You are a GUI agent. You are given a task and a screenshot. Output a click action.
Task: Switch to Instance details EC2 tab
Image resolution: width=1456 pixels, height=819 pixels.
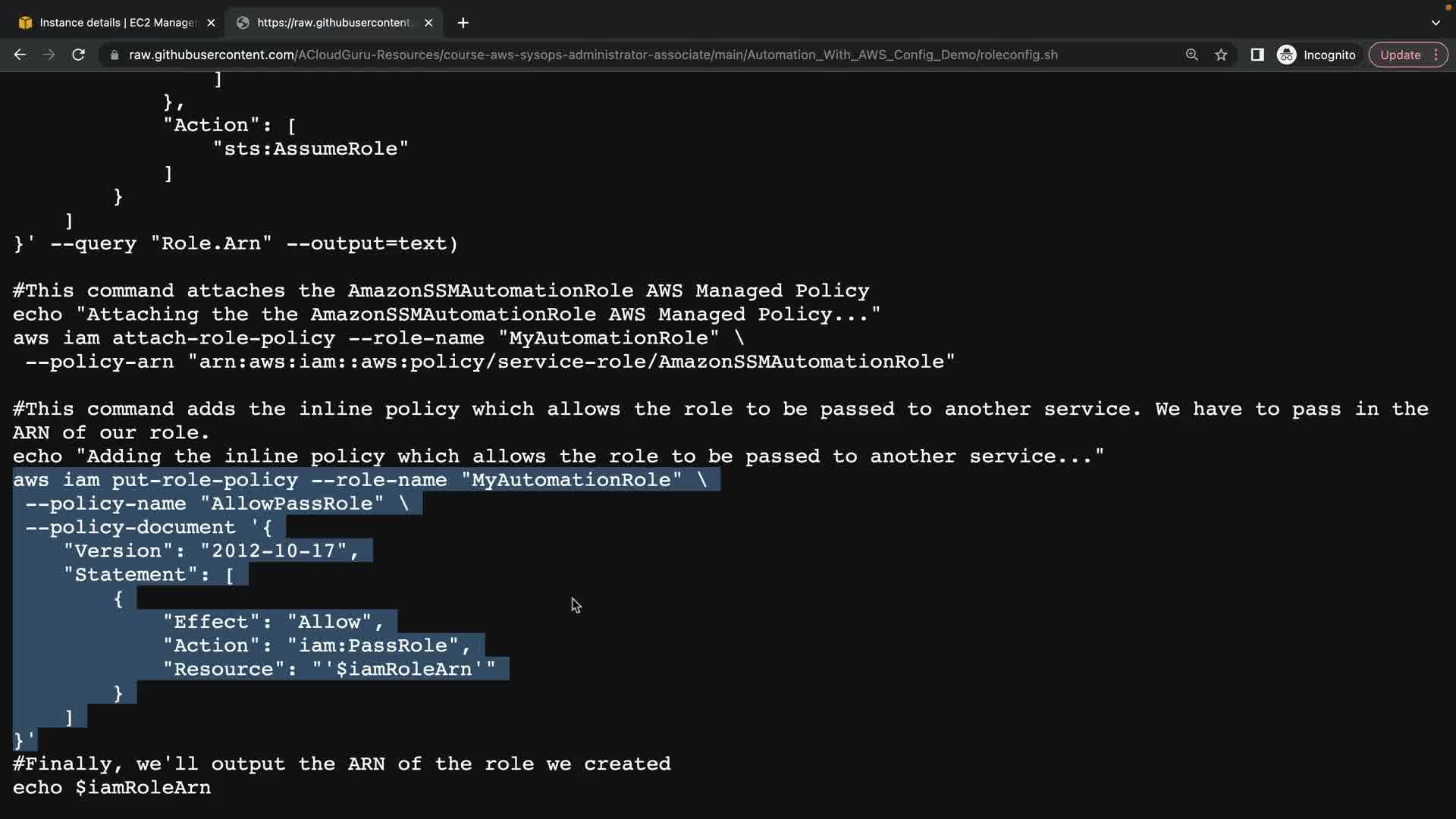(114, 23)
